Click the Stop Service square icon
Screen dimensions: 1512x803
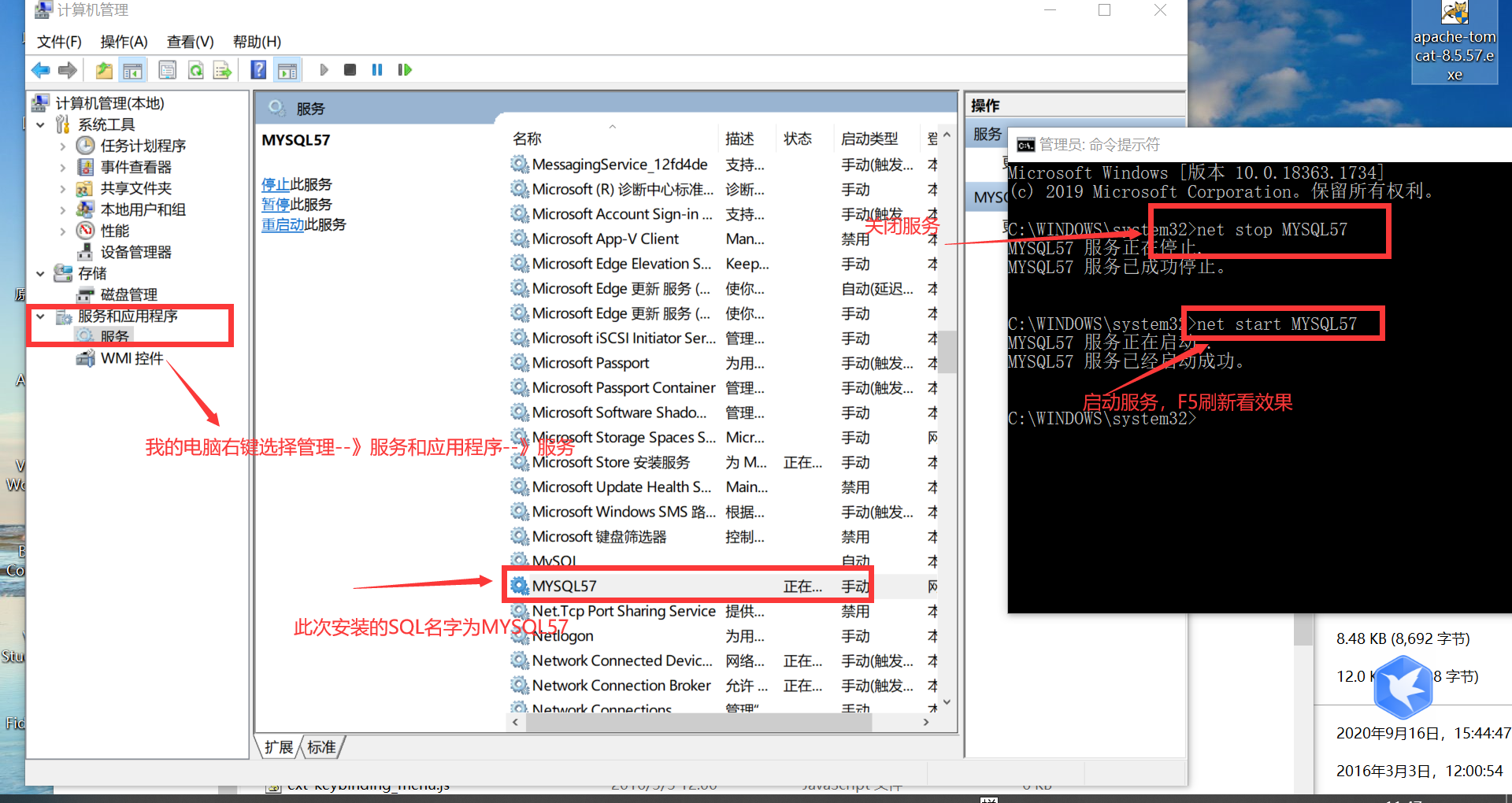coord(350,70)
